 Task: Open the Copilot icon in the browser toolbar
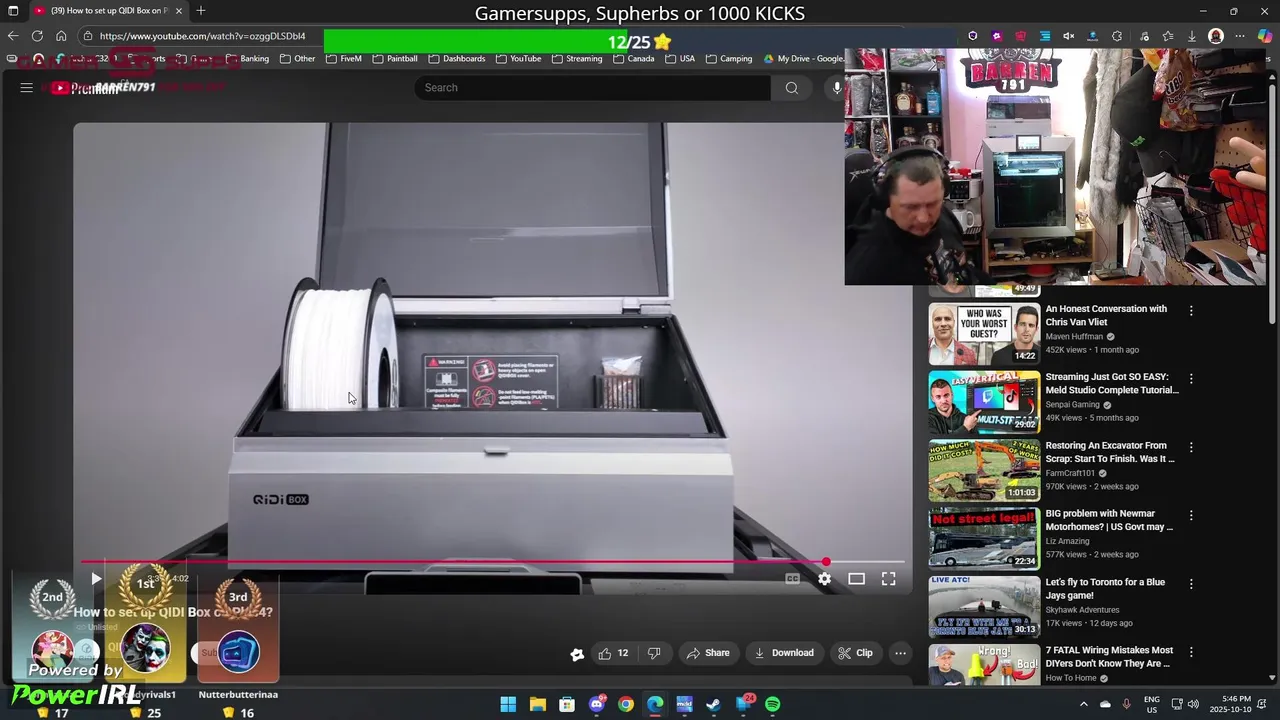tap(1265, 36)
